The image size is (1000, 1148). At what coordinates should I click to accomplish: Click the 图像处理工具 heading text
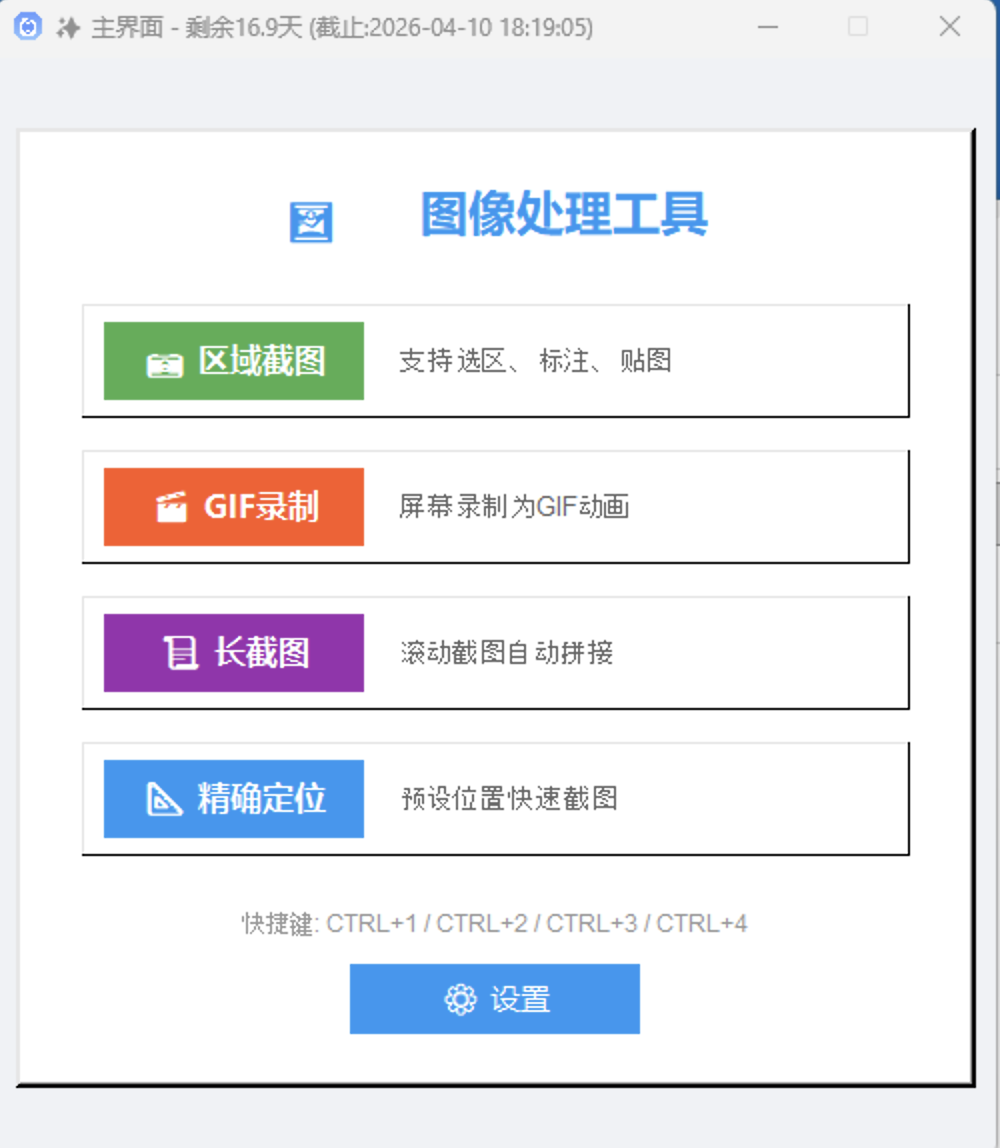point(564,214)
